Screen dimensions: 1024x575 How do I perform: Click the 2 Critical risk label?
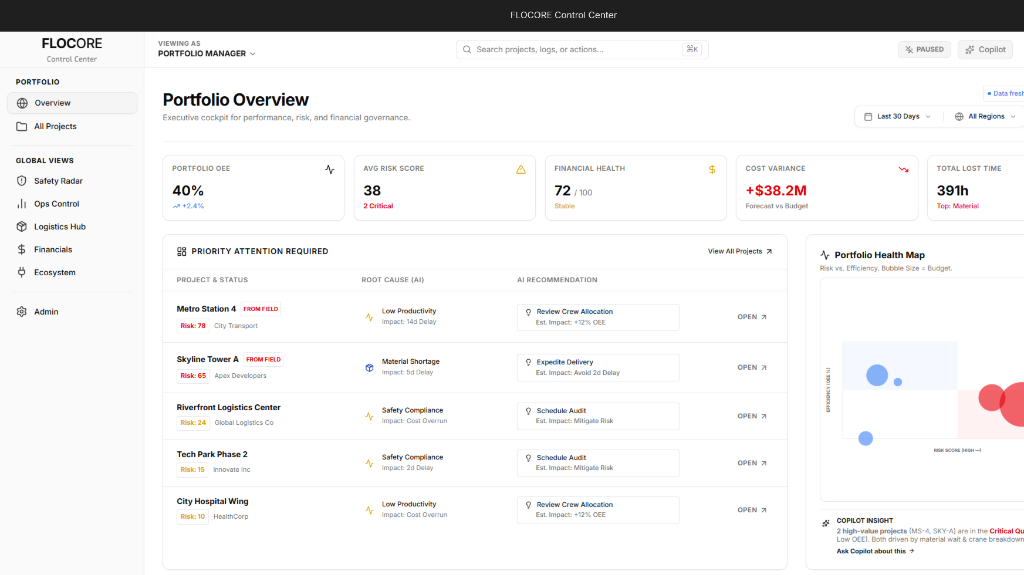(x=378, y=206)
